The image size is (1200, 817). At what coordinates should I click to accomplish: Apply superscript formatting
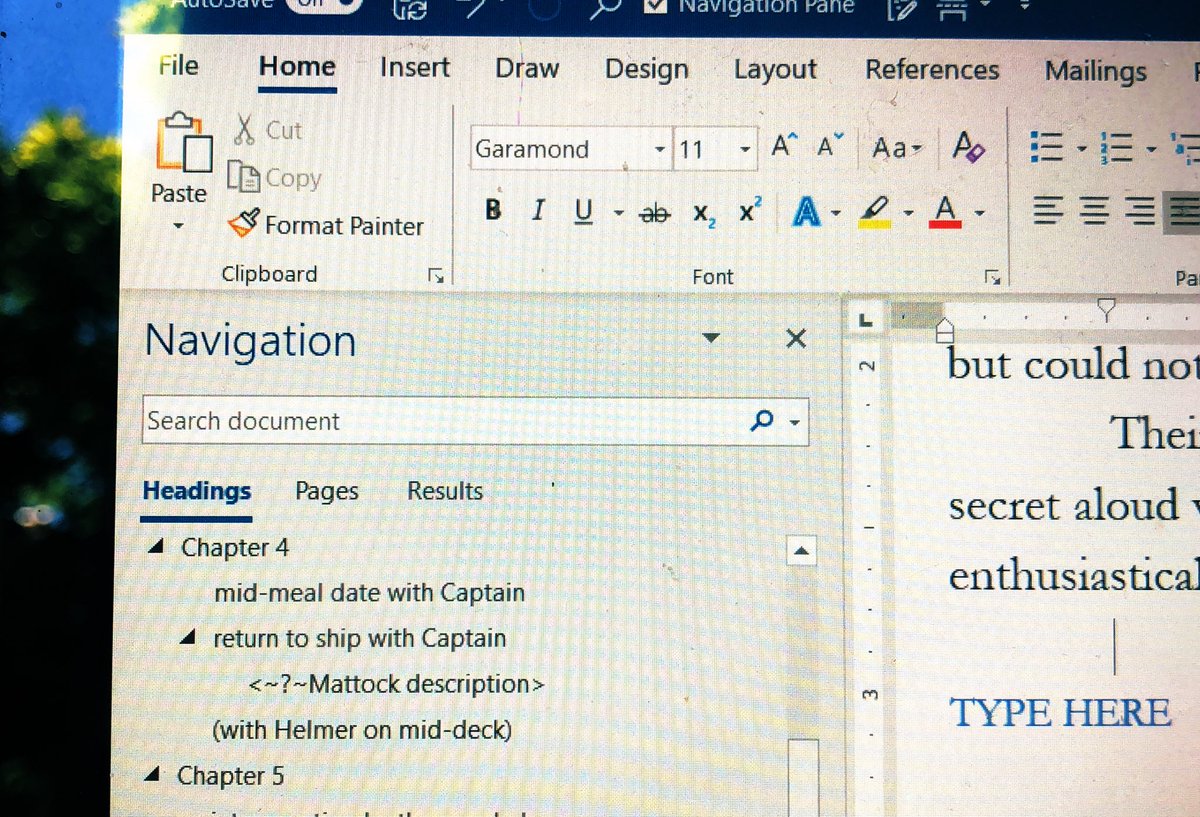click(752, 210)
